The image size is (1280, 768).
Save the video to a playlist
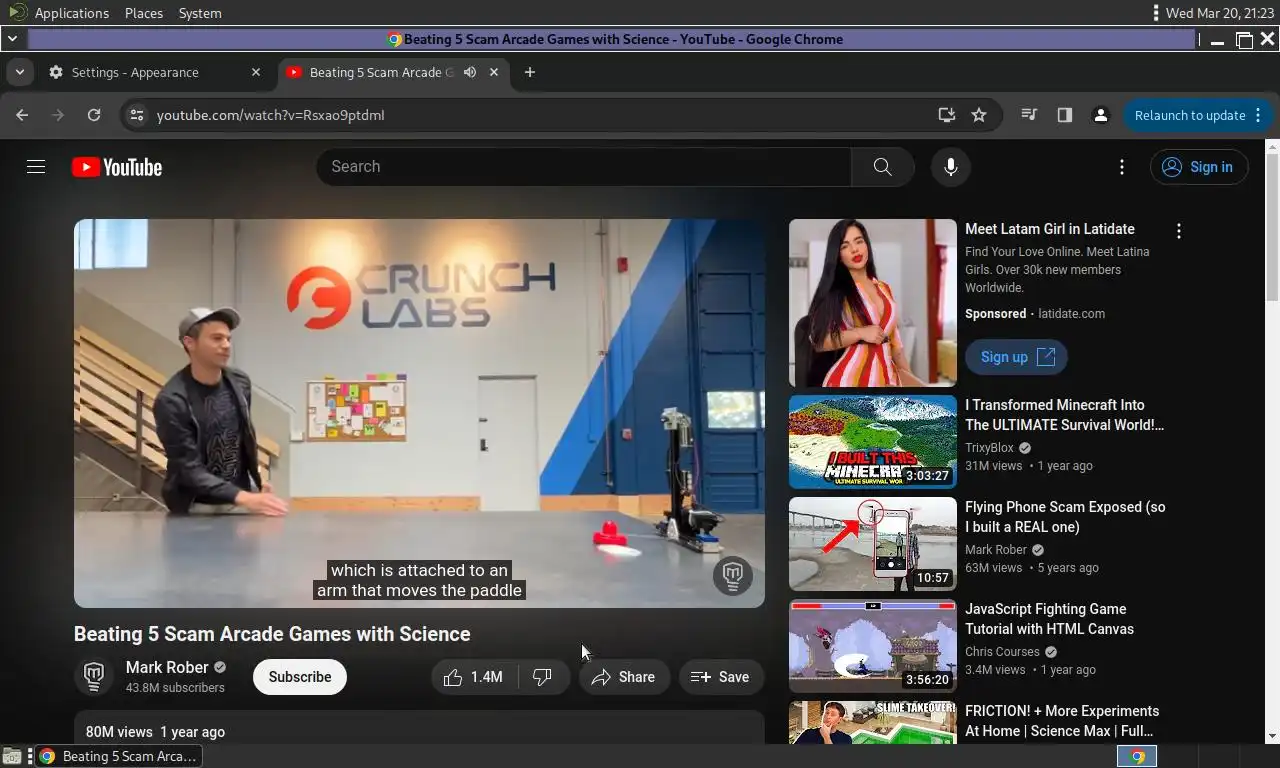(x=720, y=677)
